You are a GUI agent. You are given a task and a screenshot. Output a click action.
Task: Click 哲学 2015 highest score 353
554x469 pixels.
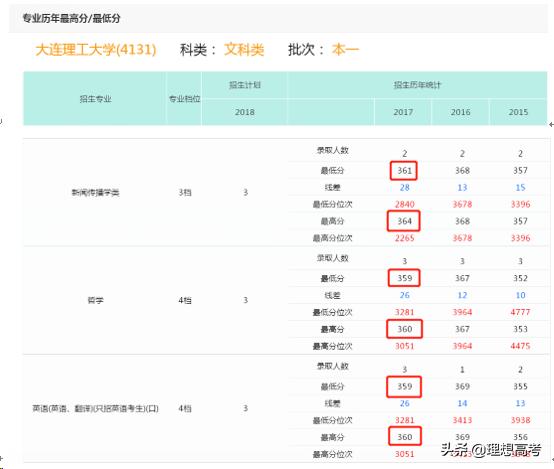point(520,329)
